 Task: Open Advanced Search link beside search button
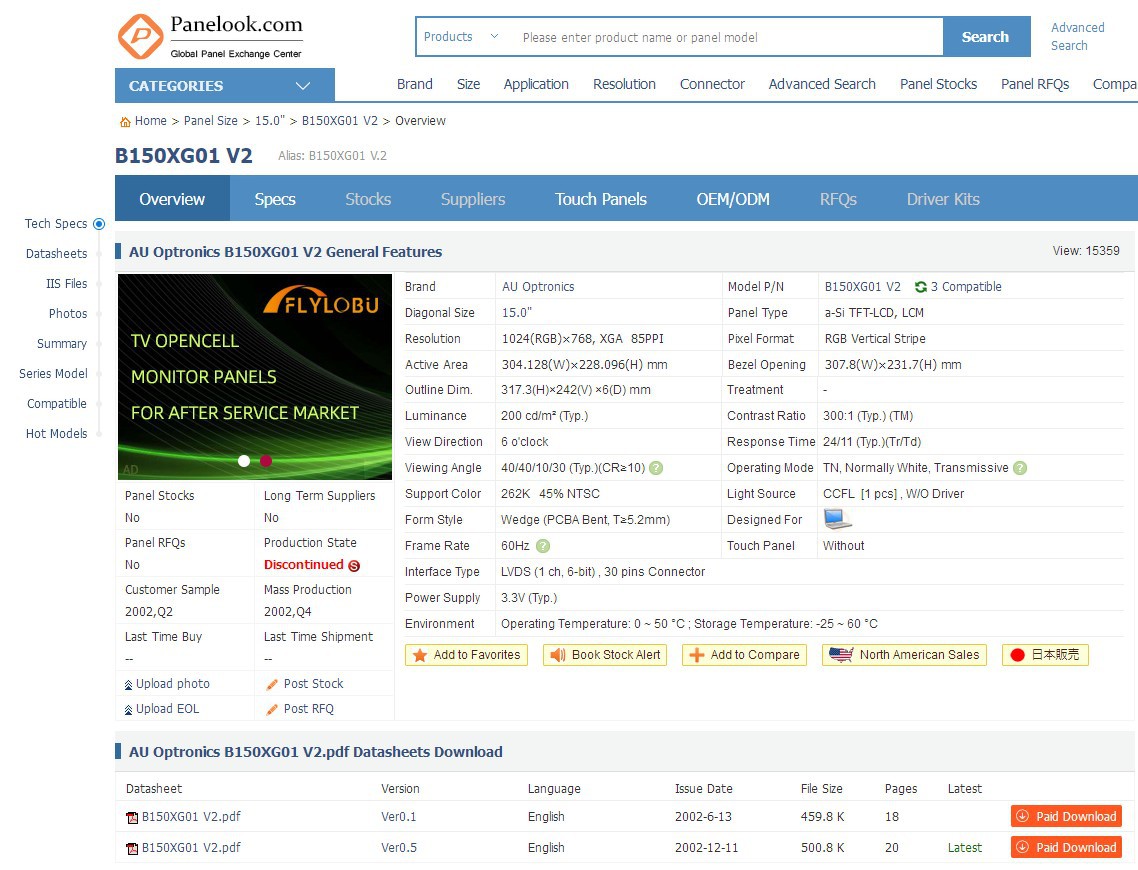1078,36
